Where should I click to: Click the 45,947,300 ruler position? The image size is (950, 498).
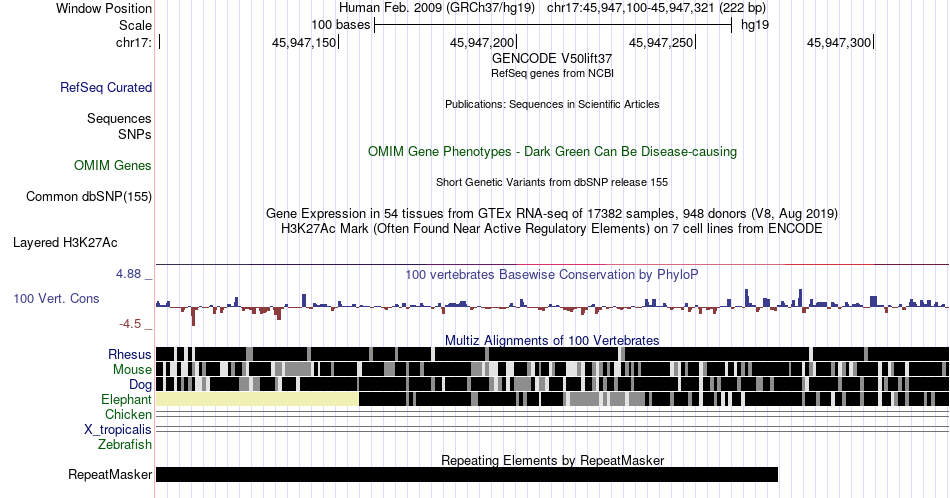[839, 42]
